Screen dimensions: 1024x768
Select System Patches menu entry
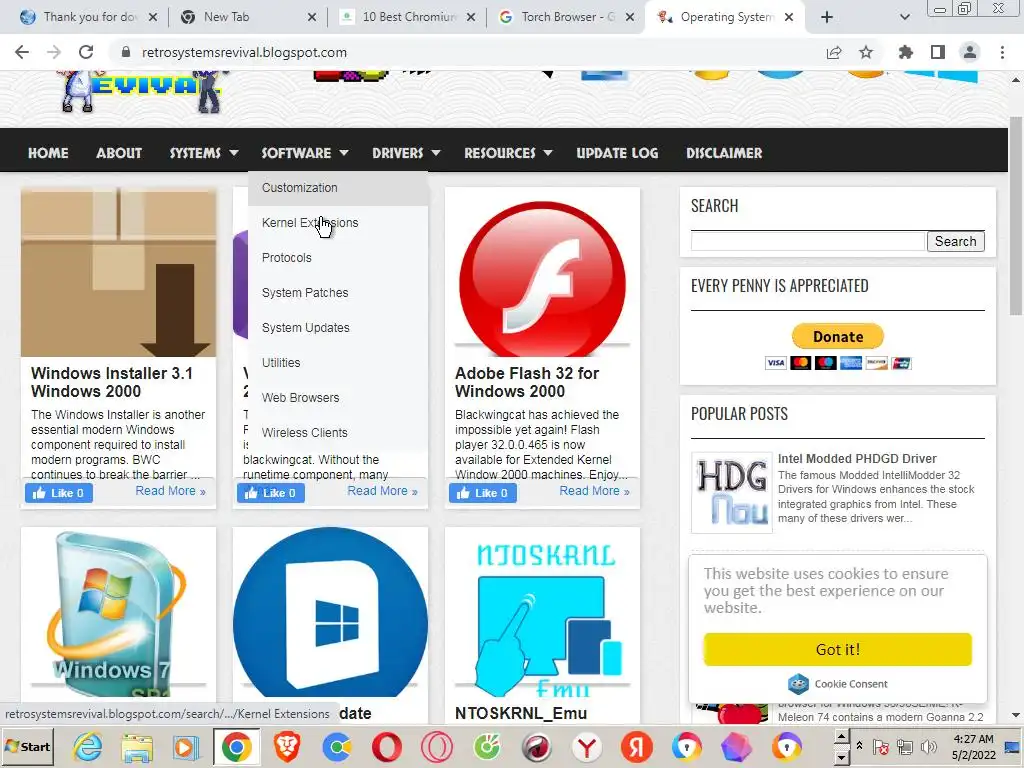point(338,293)
